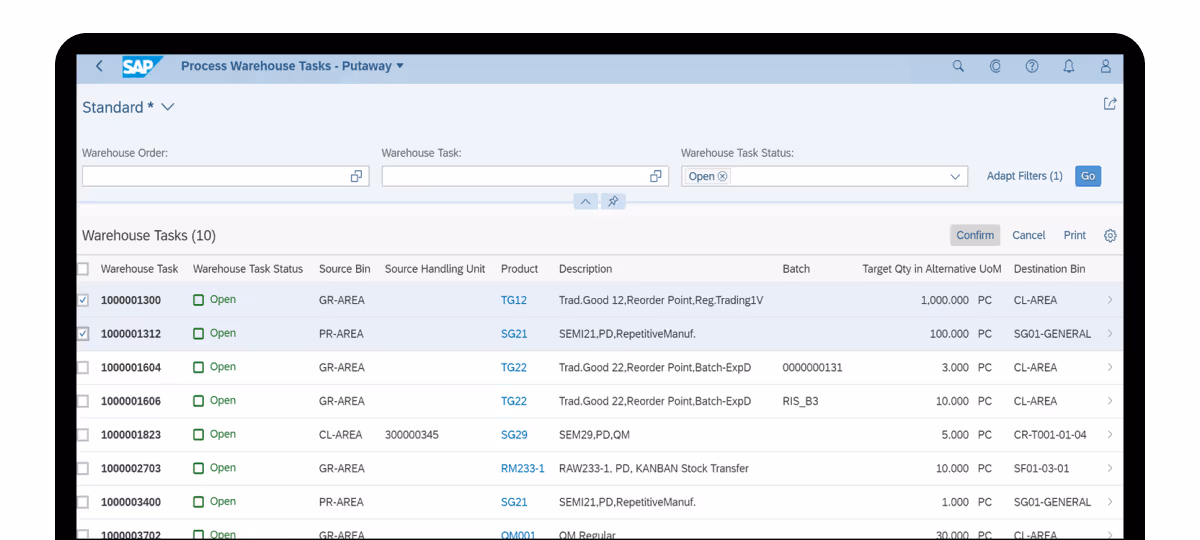1200x540 pixels.
Task: Toggle the select-all checkbox in table header
Action: (83, 269)
